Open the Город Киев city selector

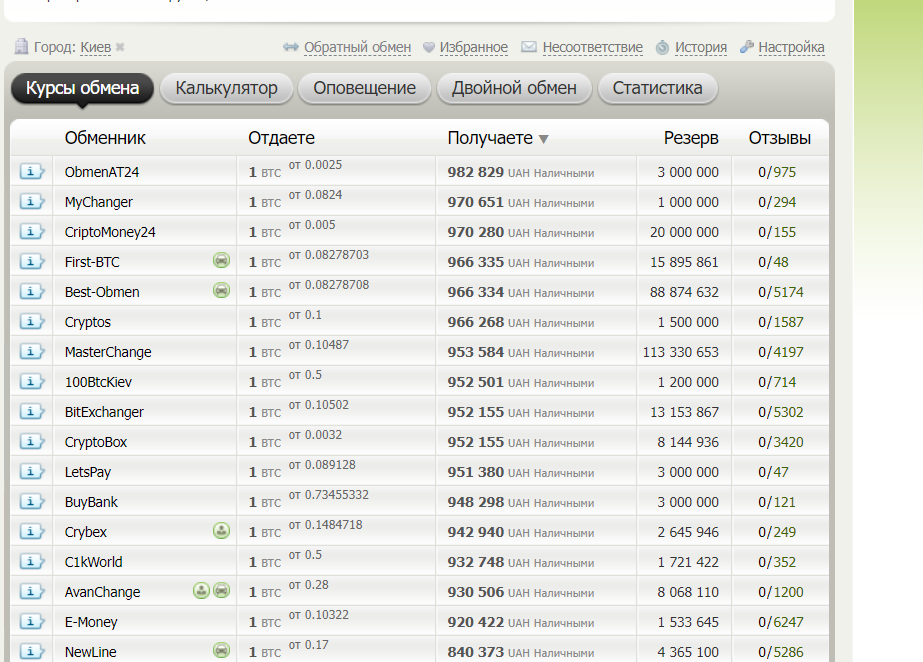click(x=95, y=47)
